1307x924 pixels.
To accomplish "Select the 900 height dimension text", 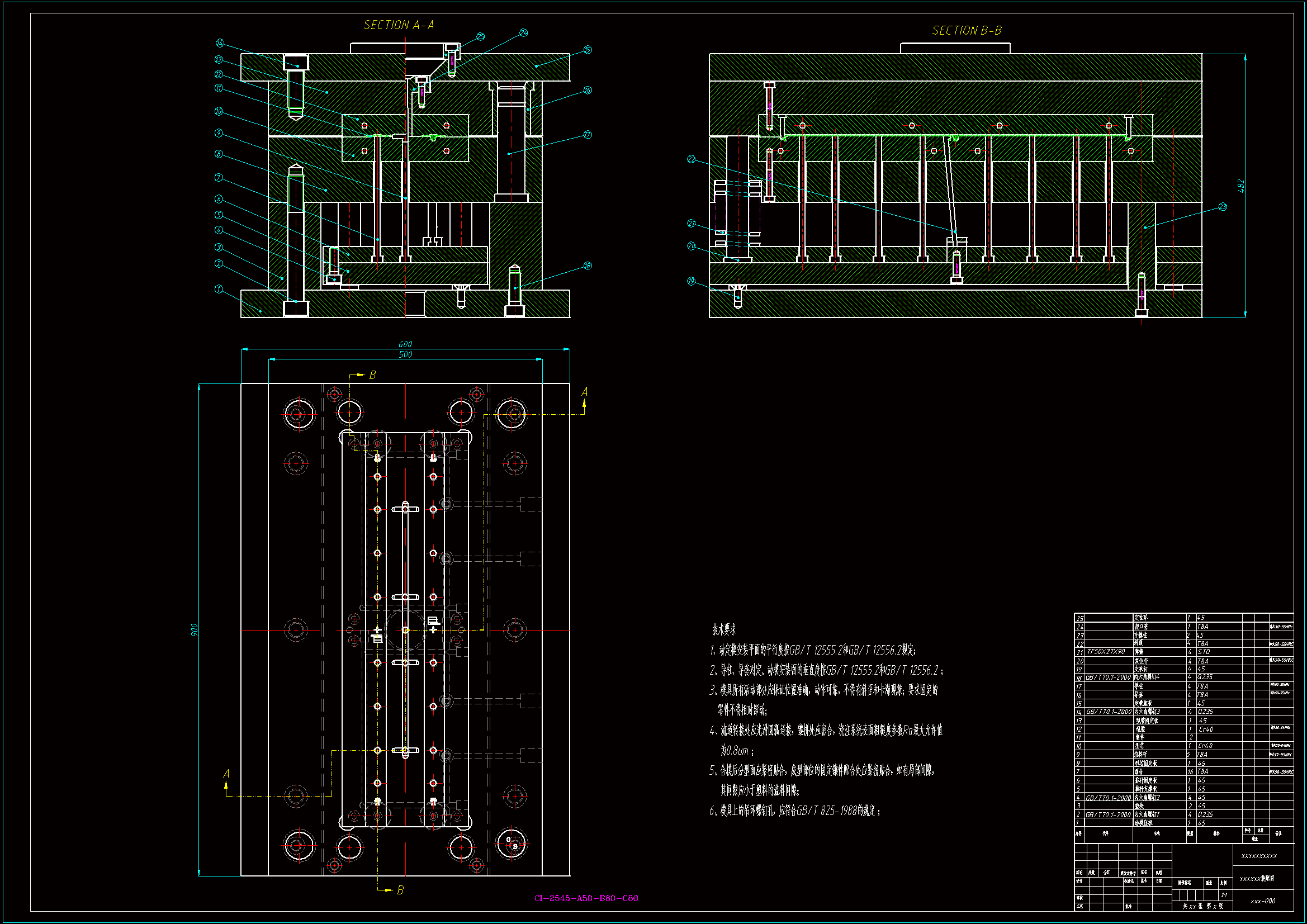I will click(x=194, y=629).
